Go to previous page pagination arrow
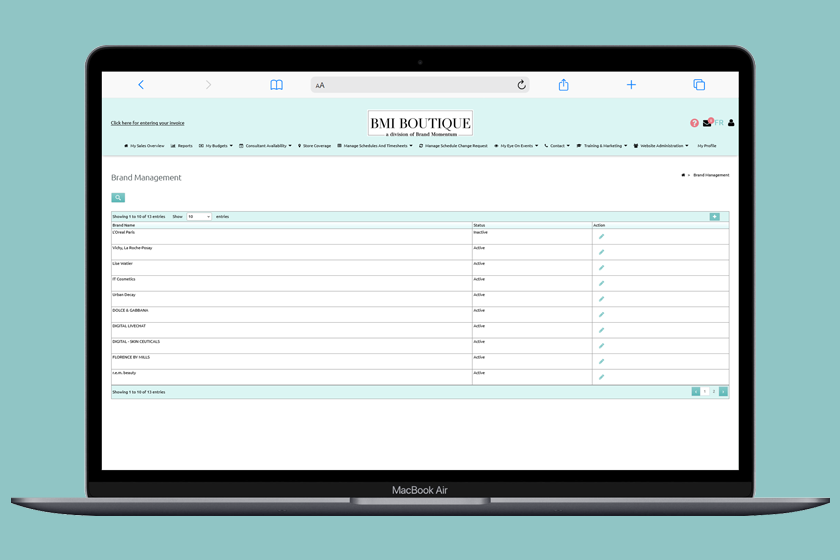 [x=695, y=392]
